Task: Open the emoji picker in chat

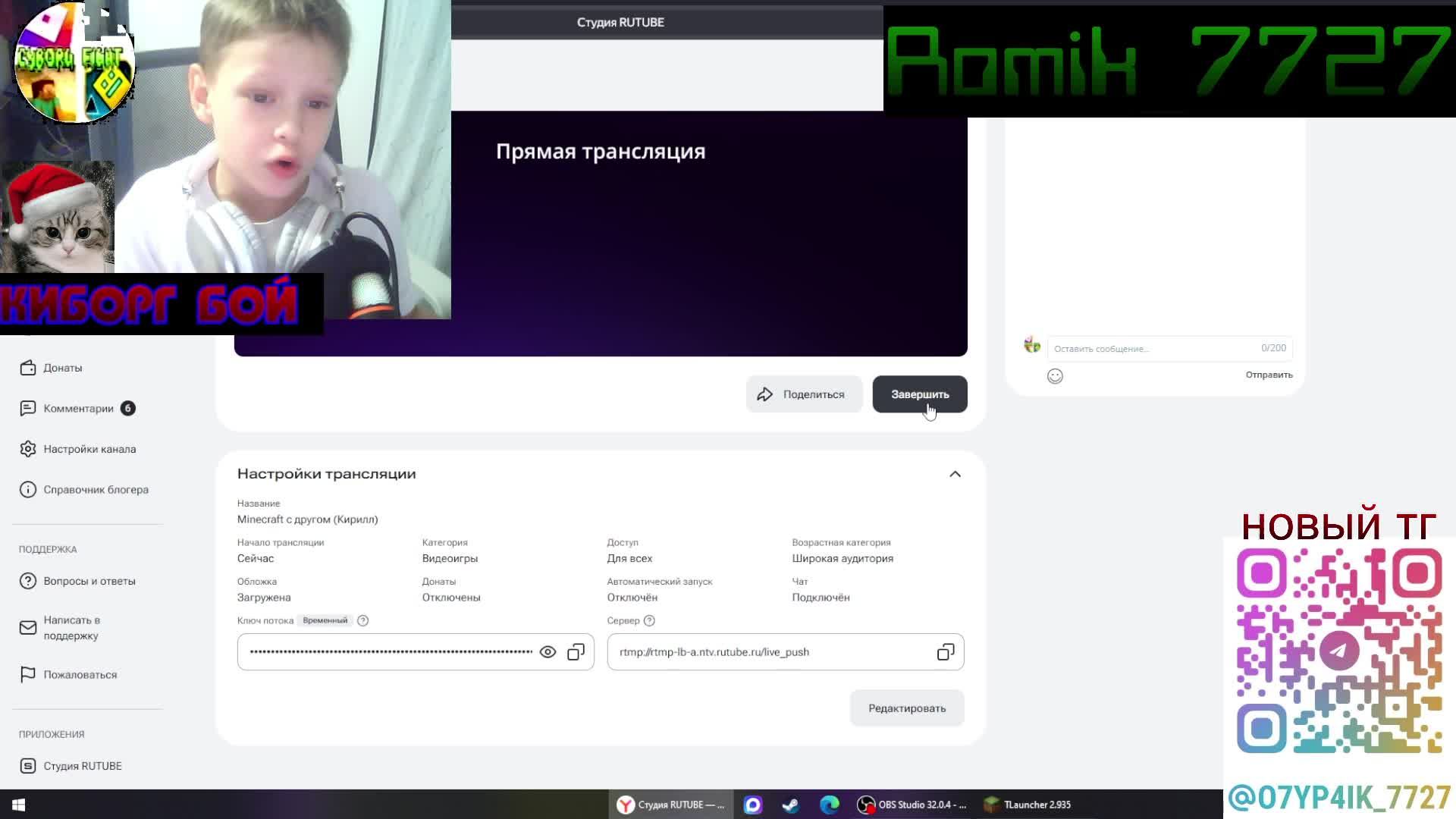Action: pyautogui.click(x=1055, y=375)
